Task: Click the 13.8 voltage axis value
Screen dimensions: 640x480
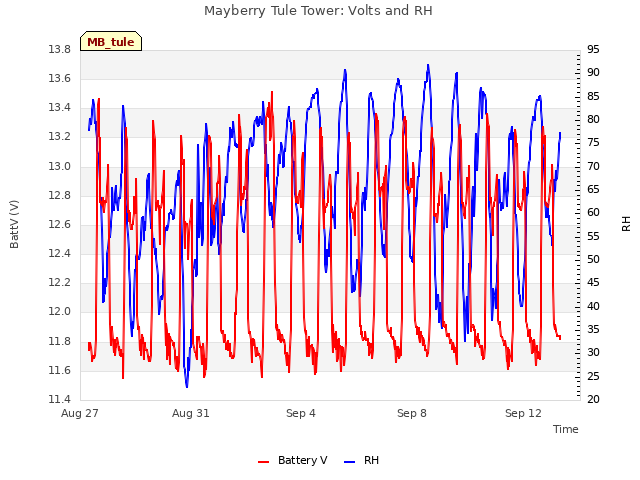Action: pos(60,50)
